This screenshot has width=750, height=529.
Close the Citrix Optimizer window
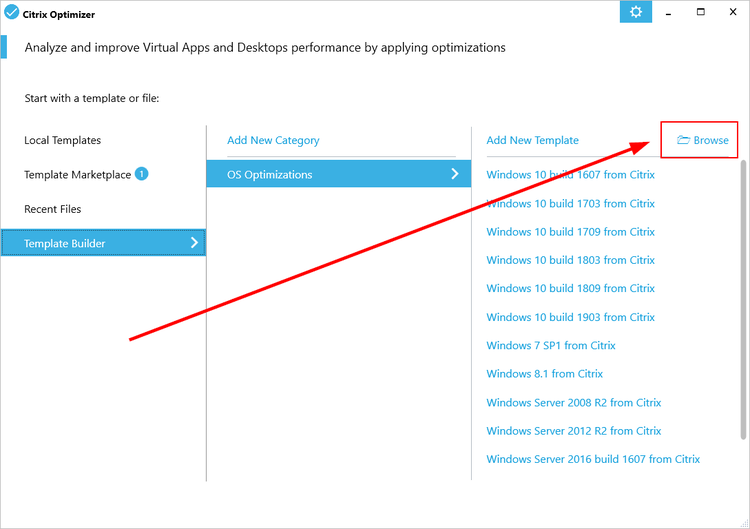click(733, 12)
